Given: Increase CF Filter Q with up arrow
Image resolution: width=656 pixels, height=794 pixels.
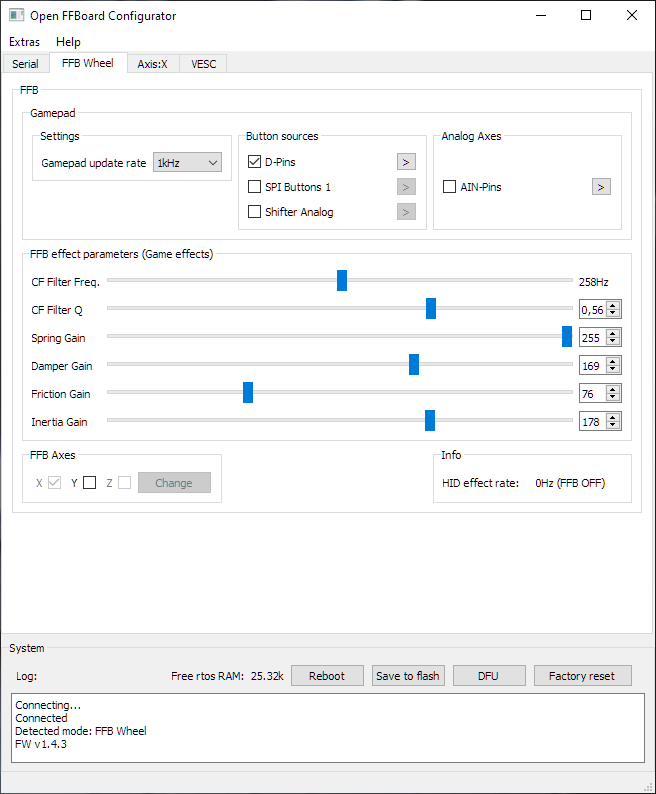Looking at the screenshot, I should (x=613, y=306).
